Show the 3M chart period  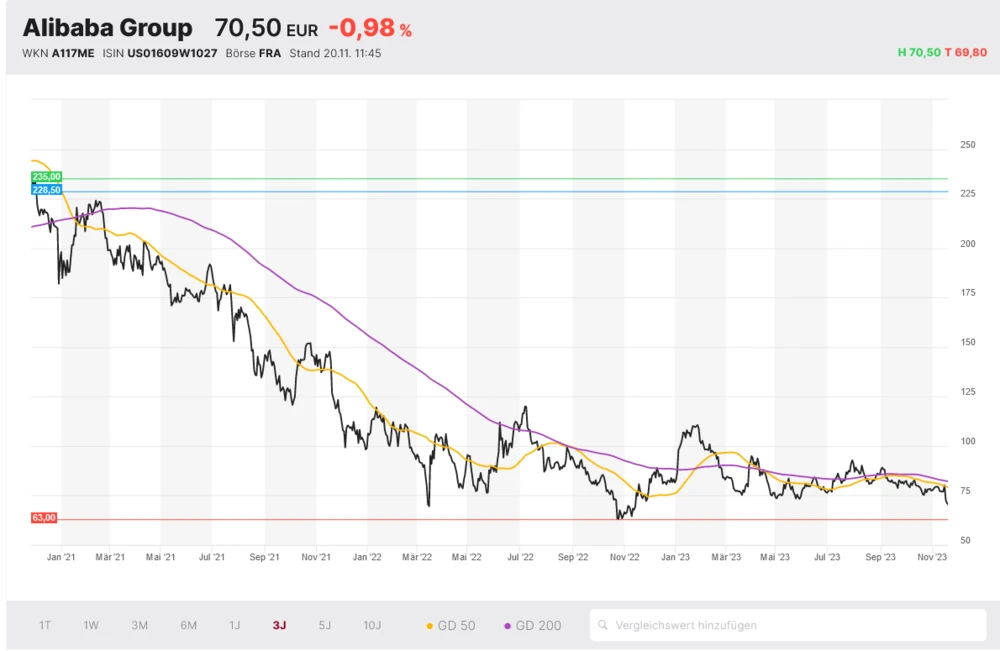tap(139, 626)
